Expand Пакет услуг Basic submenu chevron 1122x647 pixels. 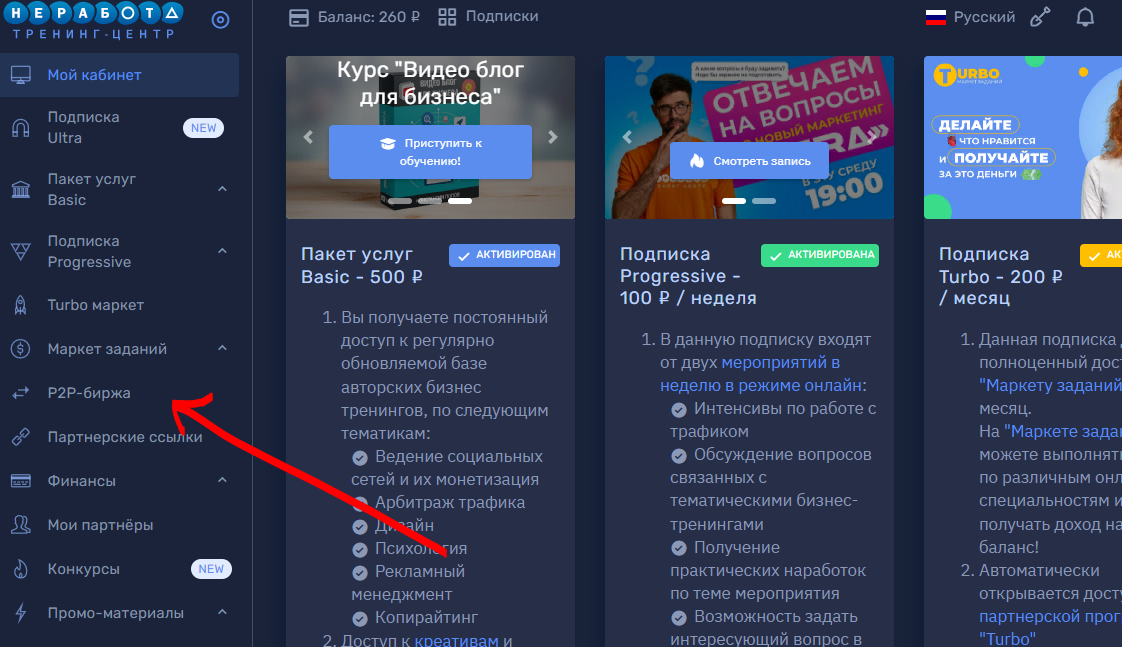pos(223,189)
